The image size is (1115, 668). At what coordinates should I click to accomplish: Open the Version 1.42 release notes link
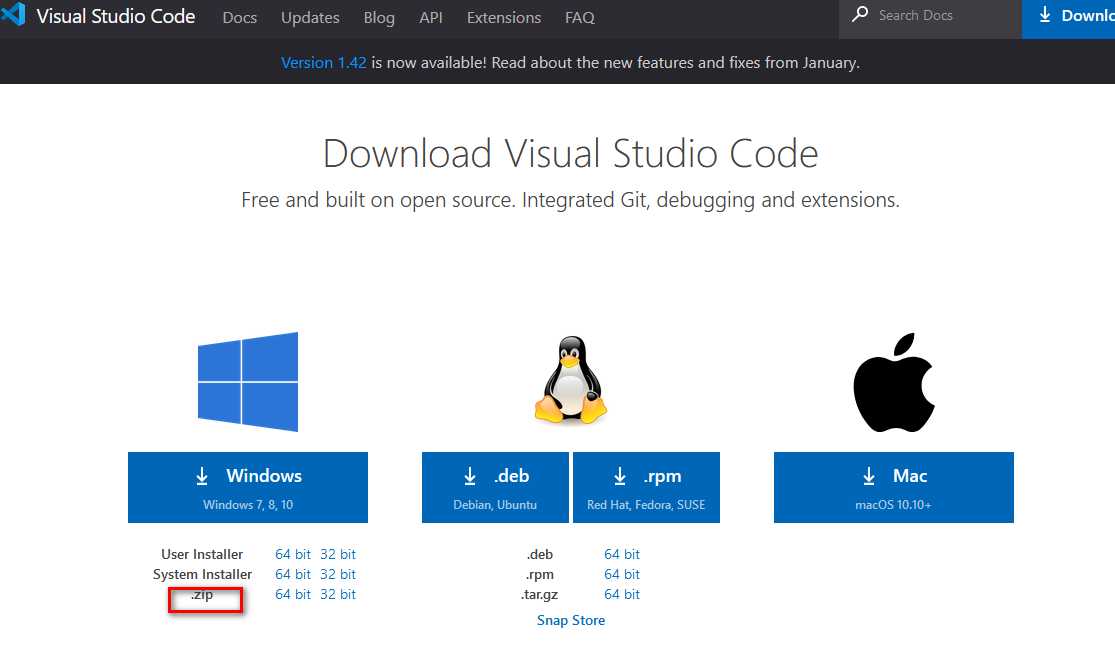324,63
